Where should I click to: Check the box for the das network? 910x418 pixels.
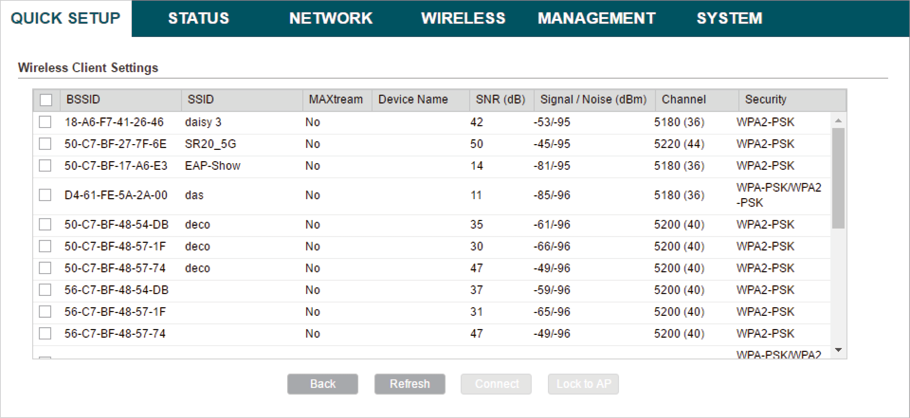pos(45,195)
